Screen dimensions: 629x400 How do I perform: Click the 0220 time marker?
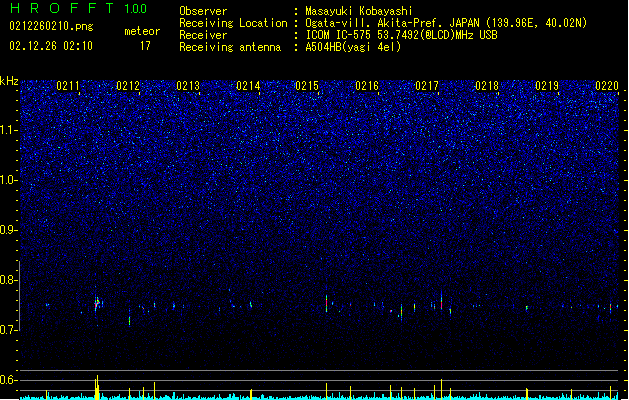607,86
